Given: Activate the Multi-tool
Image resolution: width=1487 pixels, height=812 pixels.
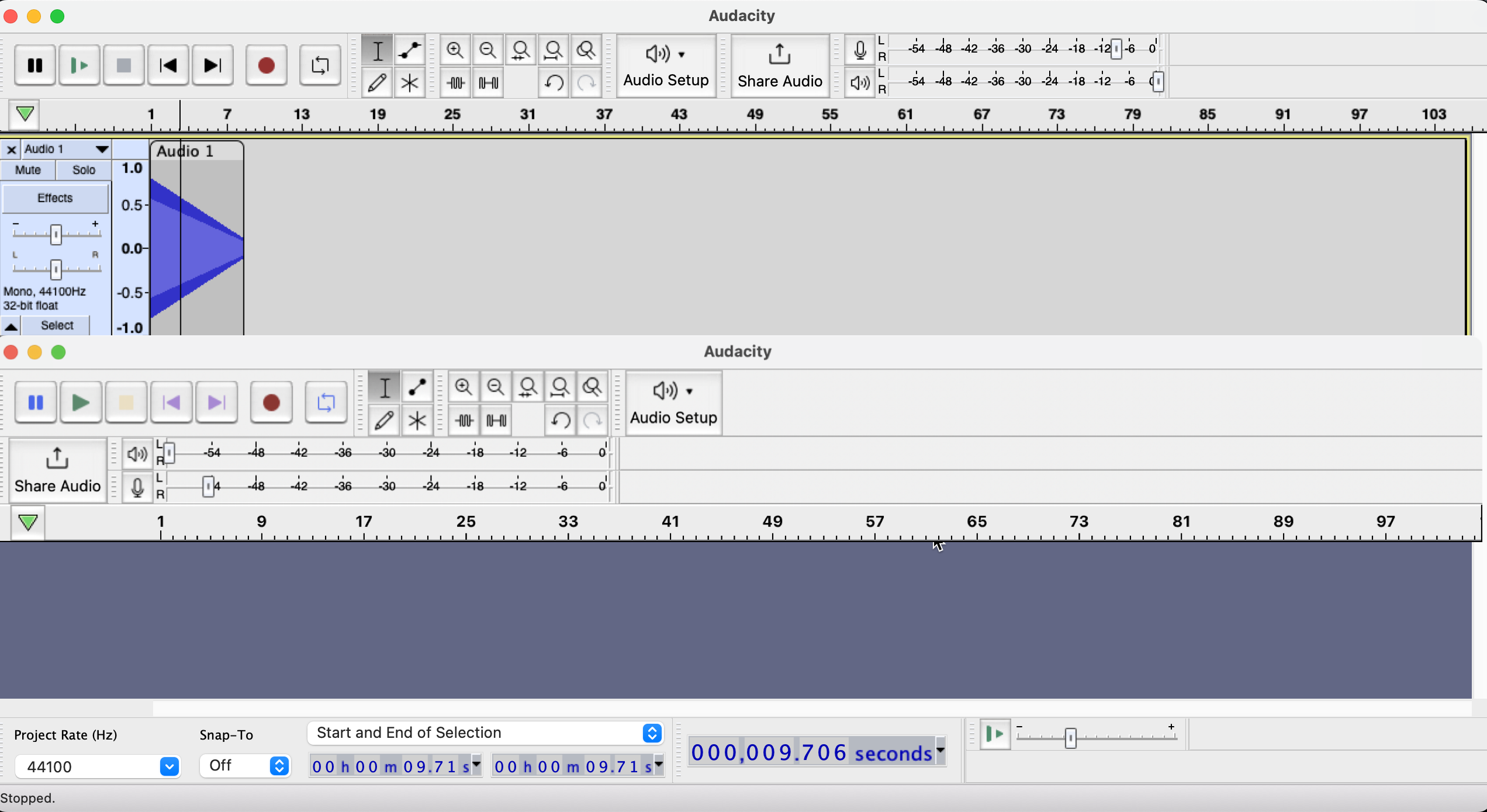Looking at the screenshot, I should pyautogui.click(x=409, y=82).
